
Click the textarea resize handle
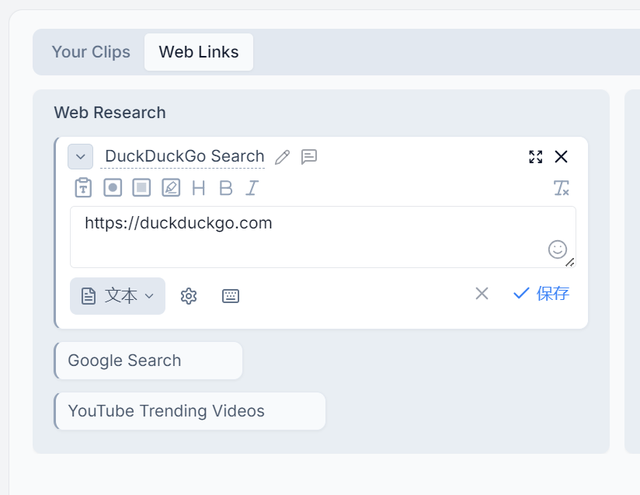pos(570,262)
